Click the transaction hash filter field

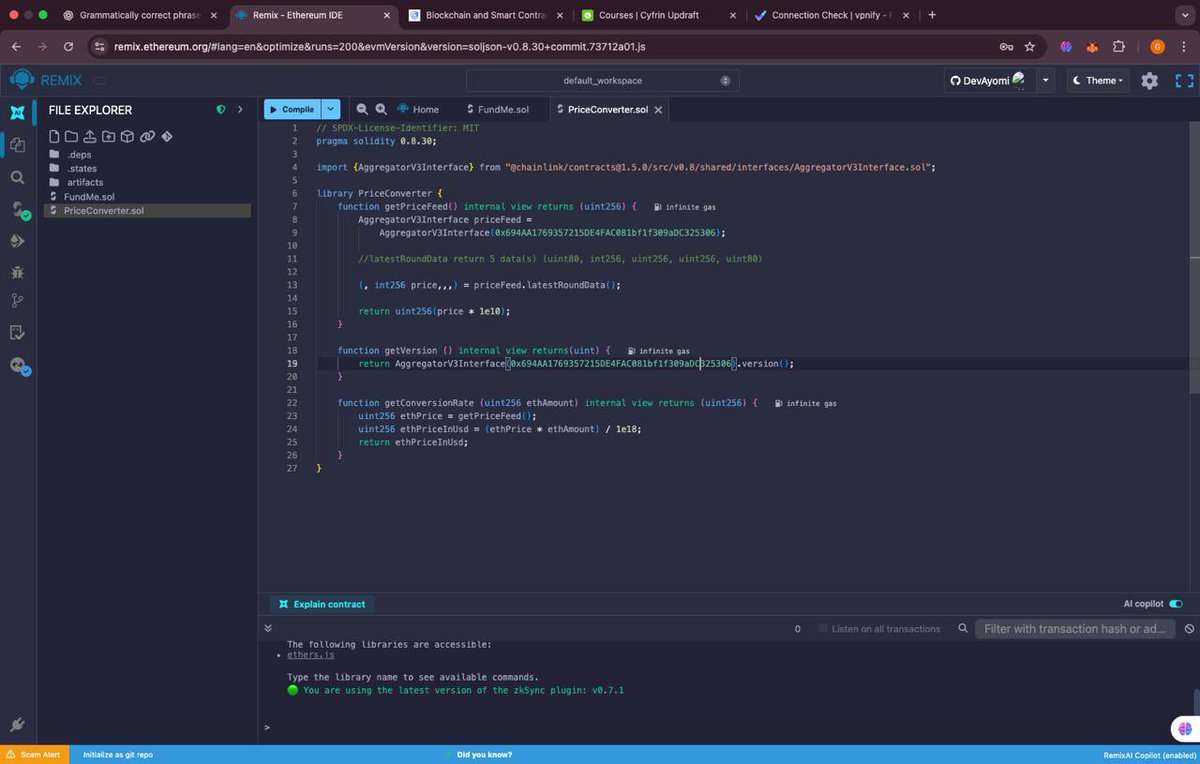point(1075,629)
